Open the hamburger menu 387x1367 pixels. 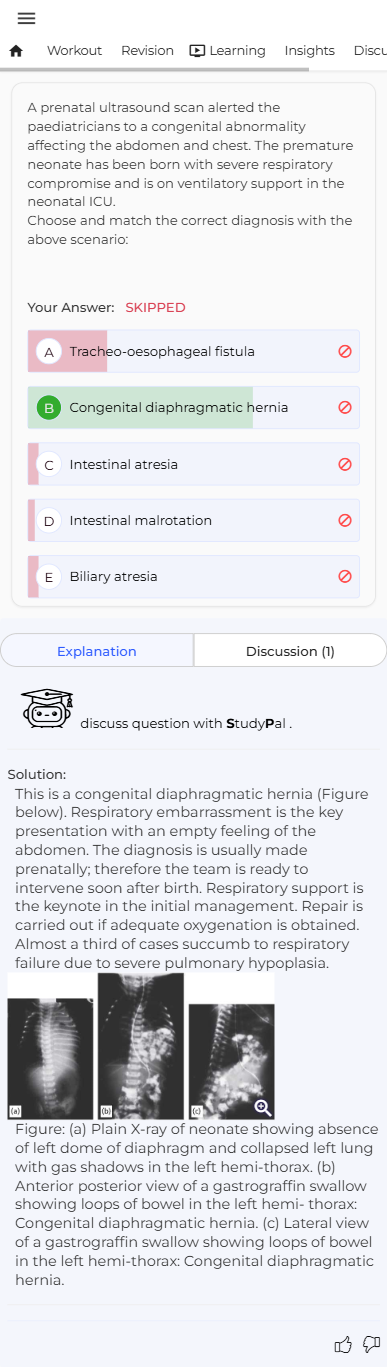[x=26, y=18]
